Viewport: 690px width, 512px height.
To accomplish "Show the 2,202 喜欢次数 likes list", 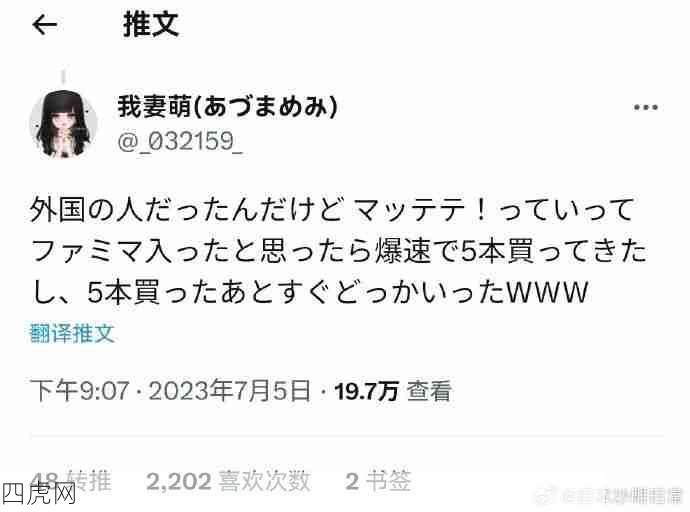I will [228, 481].
